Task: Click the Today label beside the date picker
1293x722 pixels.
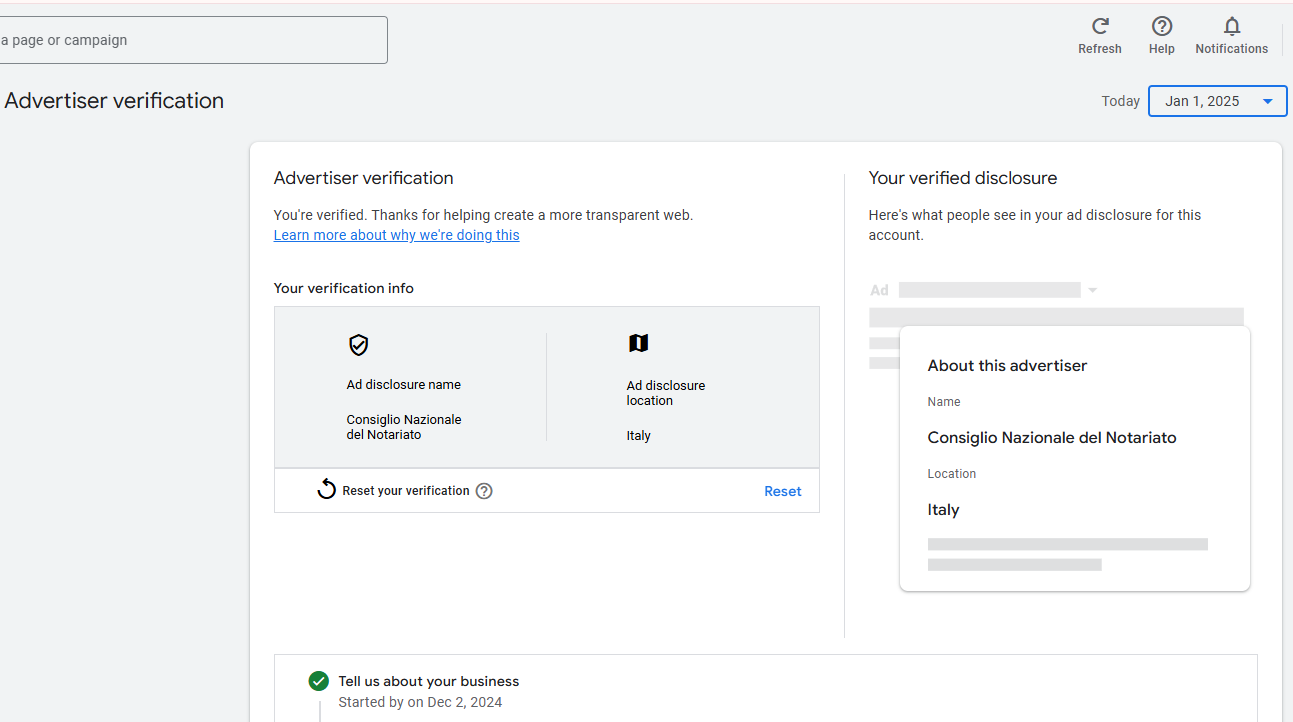Action: (1120, 101)
